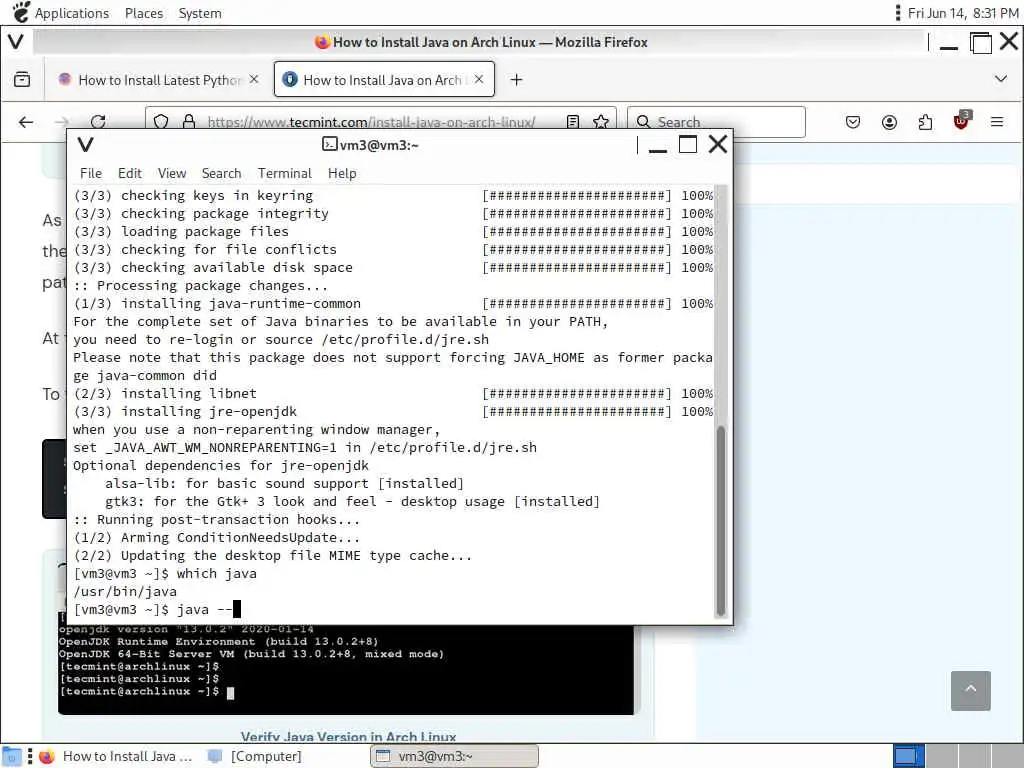The width and height of the screenshot is (1024, 768).
Task: Switch to How to Install Java taskbar item
Action: pos(116,756)
